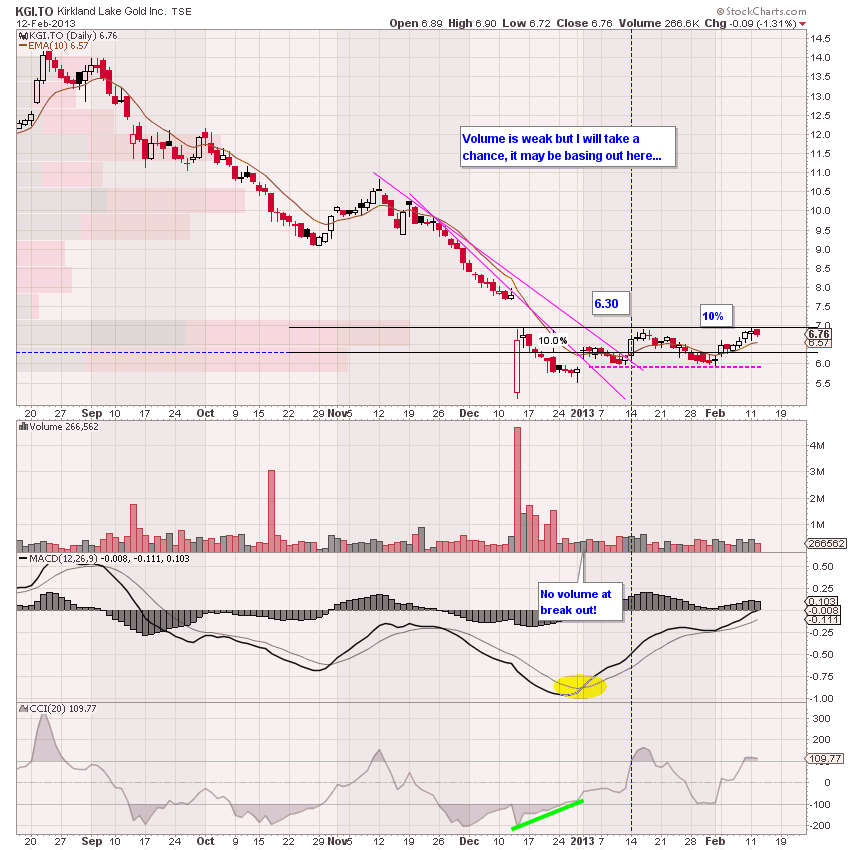The image size is (850, 850).
Task: Click the red down arrow beside Chg value
Action: [x=802, y=23]
